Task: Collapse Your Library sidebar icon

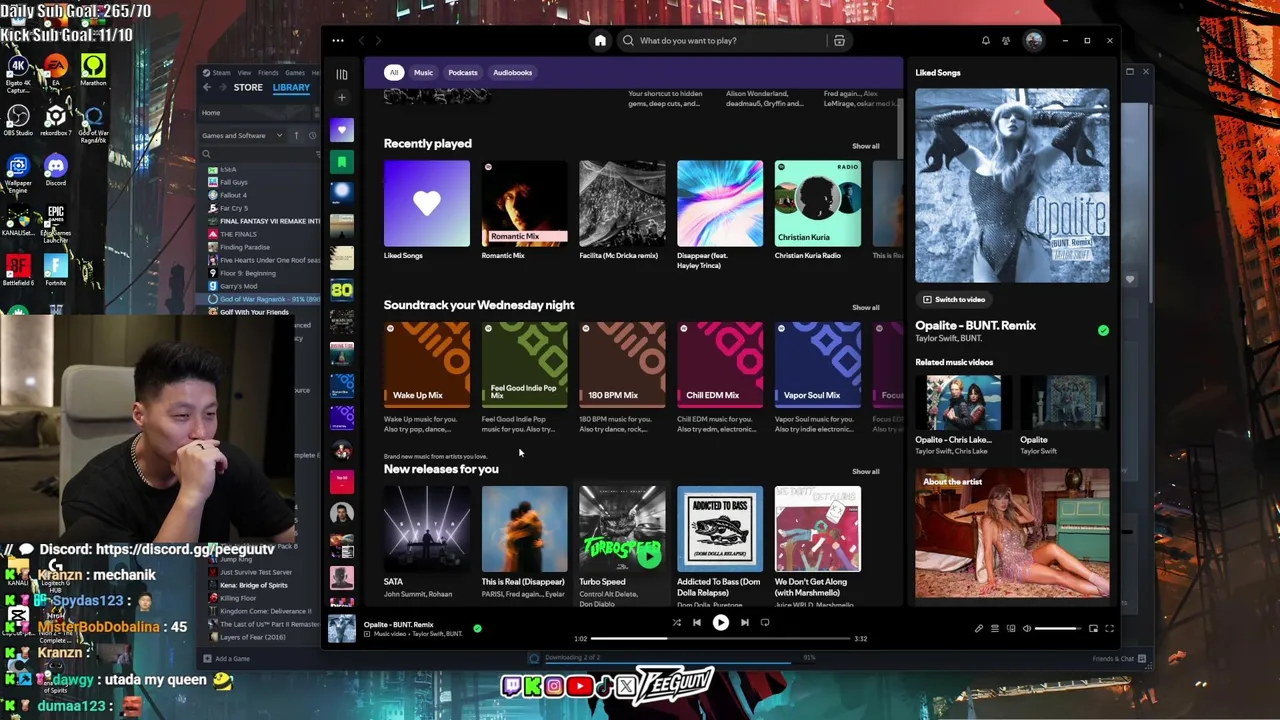Action: coord(341,74)
